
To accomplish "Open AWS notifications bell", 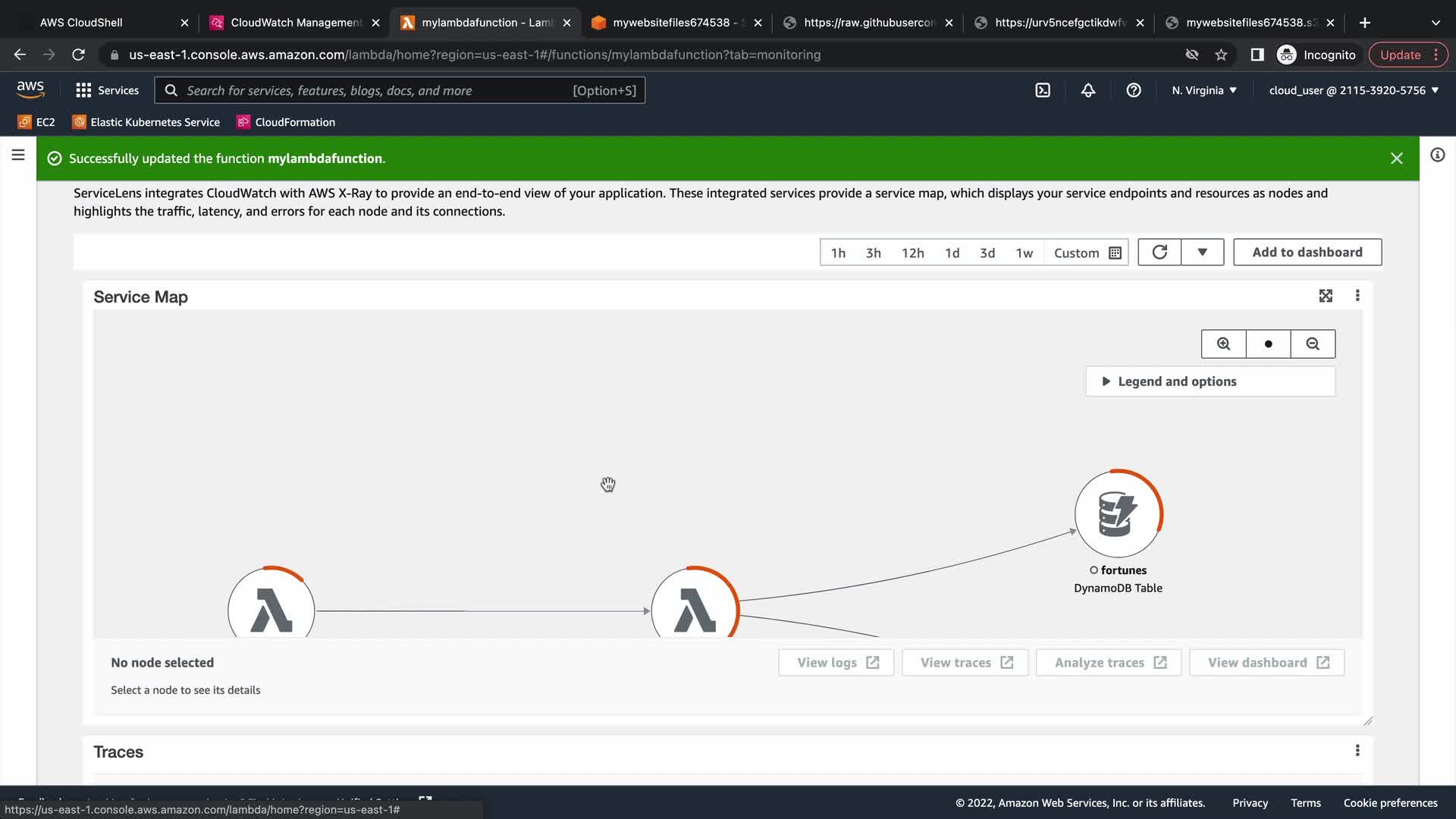I will click(x=1088, y=90).
